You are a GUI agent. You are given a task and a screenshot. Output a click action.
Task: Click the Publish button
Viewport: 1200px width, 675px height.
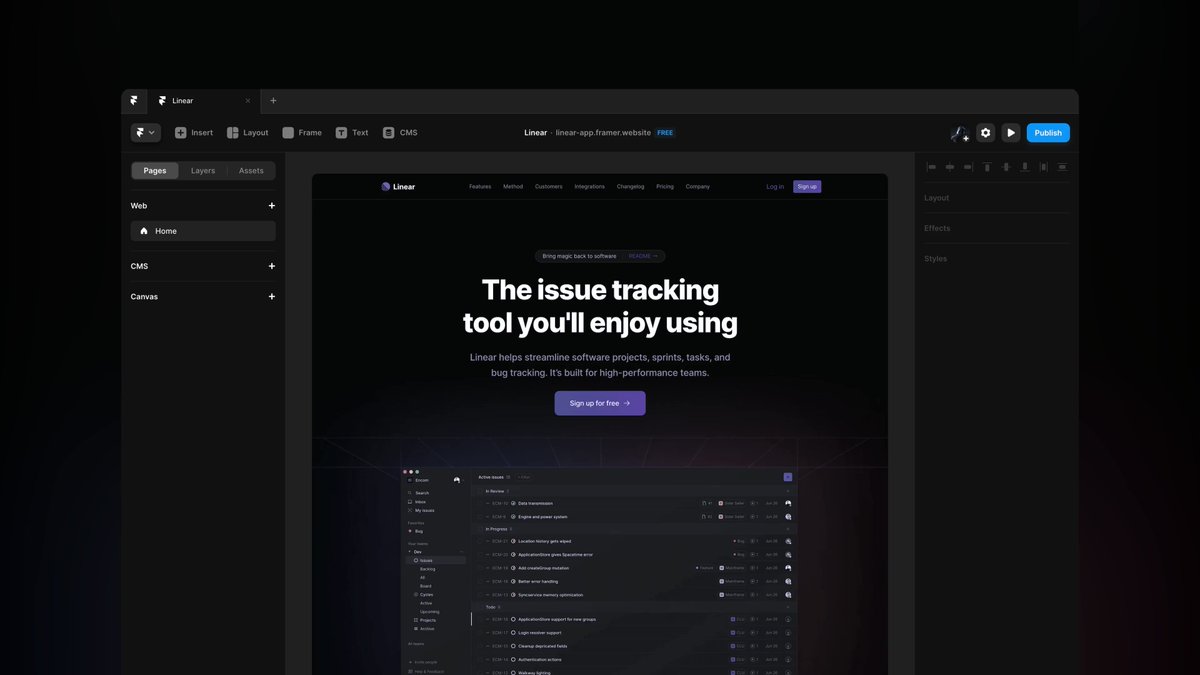pos(1047,132)
